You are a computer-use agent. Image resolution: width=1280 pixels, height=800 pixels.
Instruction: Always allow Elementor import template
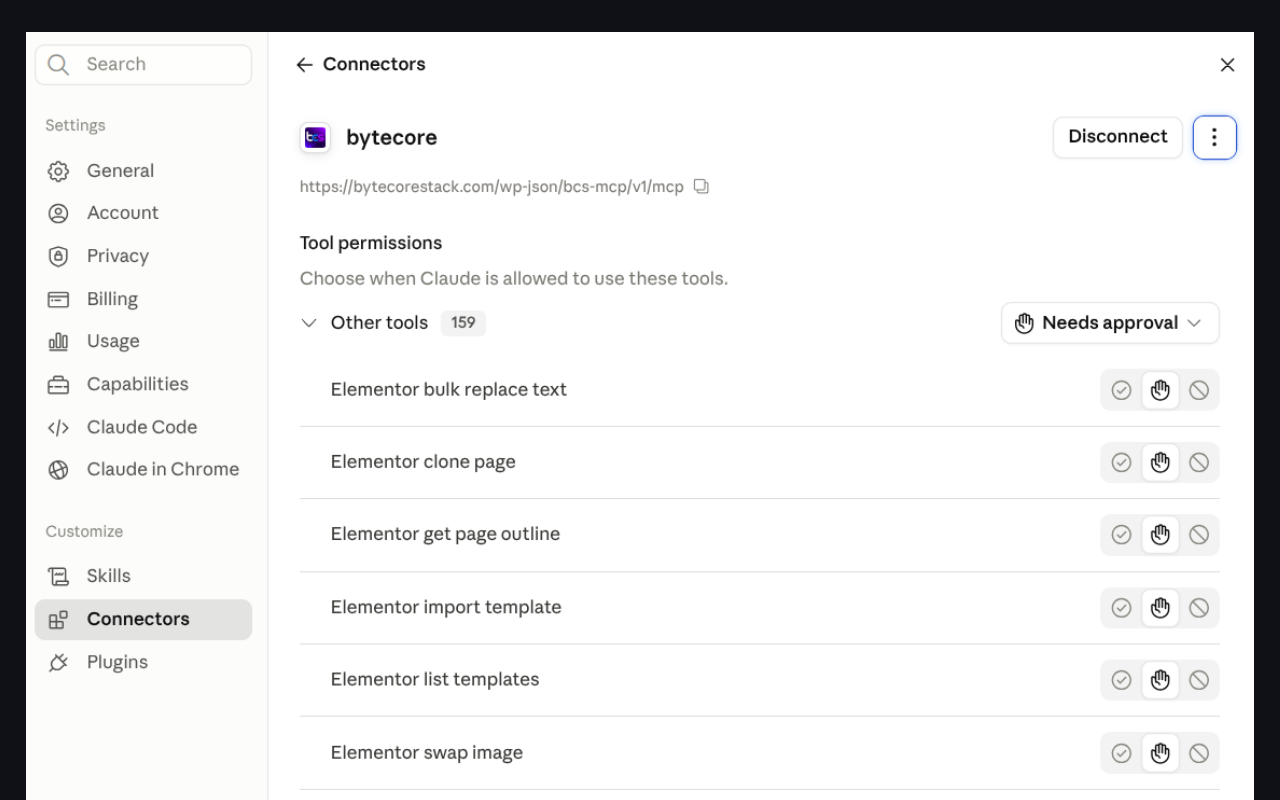tap(1121, 607)
